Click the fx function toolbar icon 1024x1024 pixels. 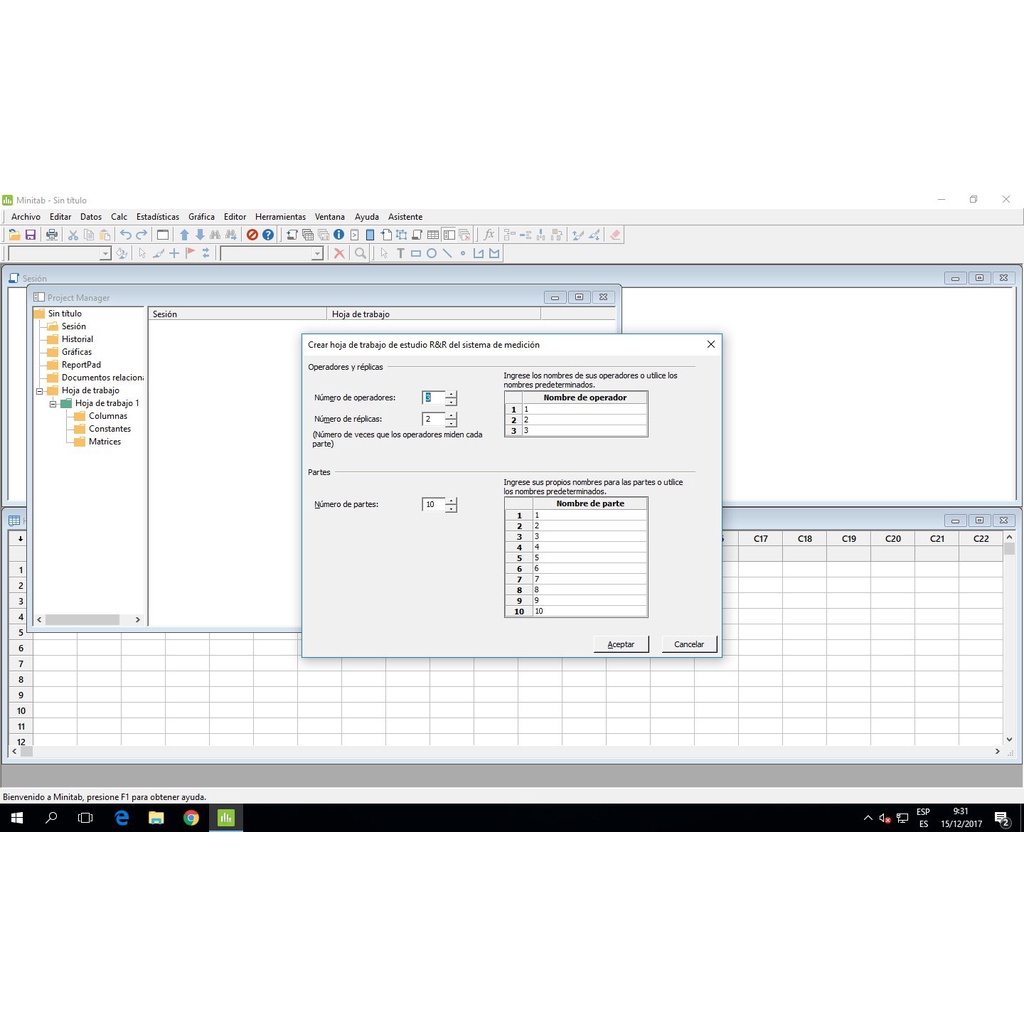coord(489,235)
